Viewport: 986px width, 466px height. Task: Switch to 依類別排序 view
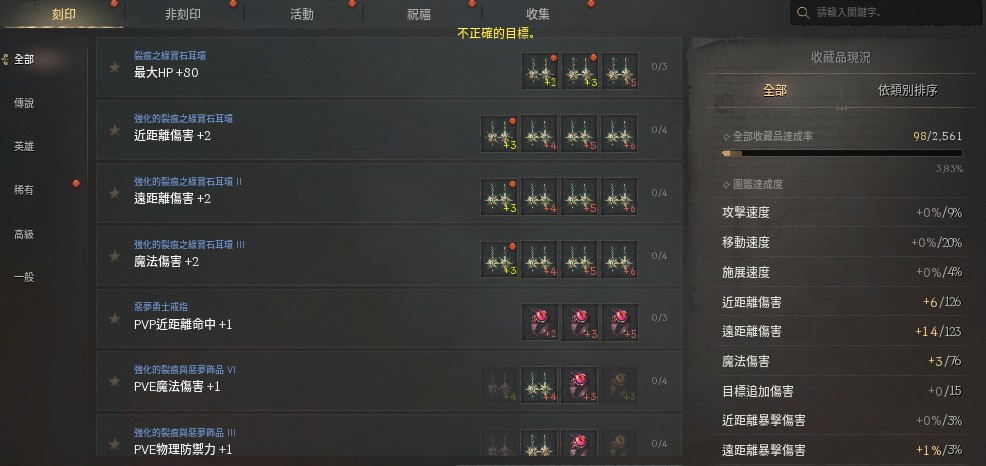[907, 91]
